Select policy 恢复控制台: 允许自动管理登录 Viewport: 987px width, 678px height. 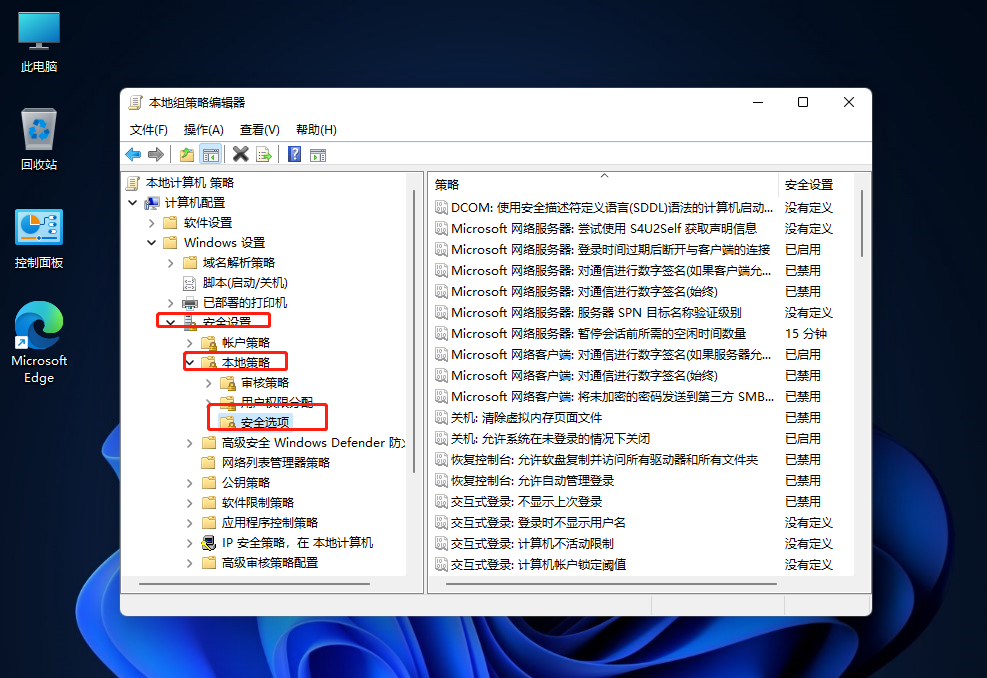tap(532, 480)
